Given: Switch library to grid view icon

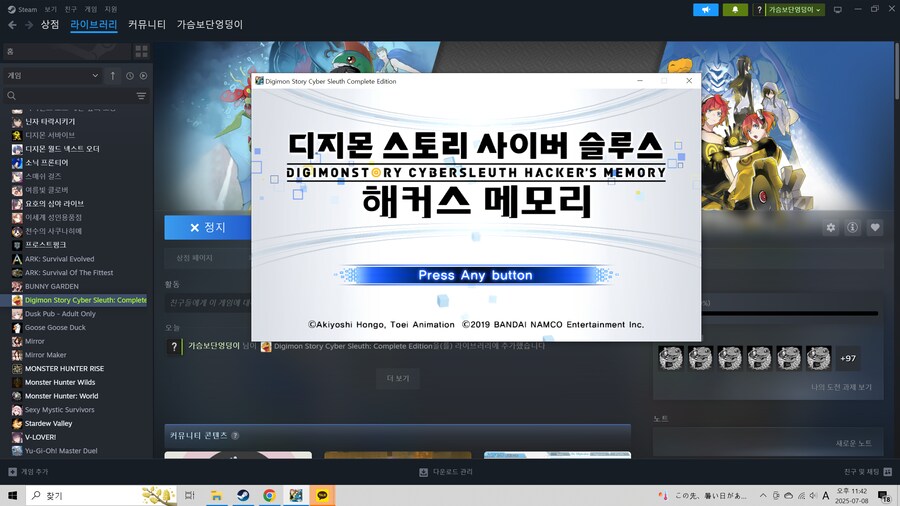Looking at the screenshot, I should pyautogui.click(x=141, y=52).
